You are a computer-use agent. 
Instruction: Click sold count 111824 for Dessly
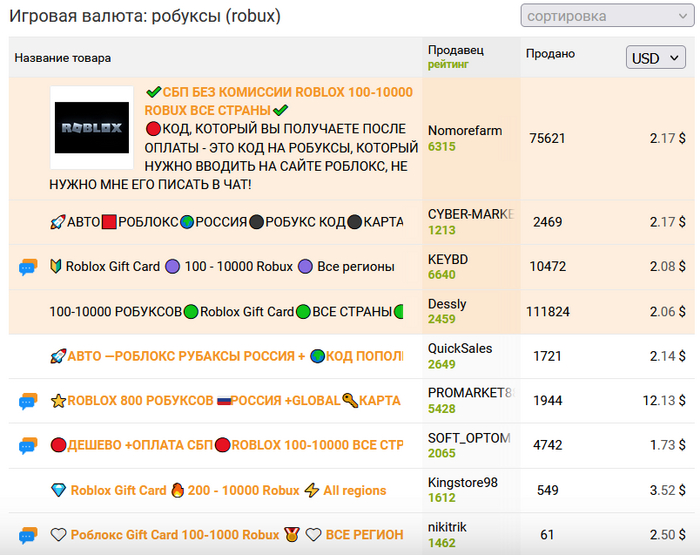(548, 311)
